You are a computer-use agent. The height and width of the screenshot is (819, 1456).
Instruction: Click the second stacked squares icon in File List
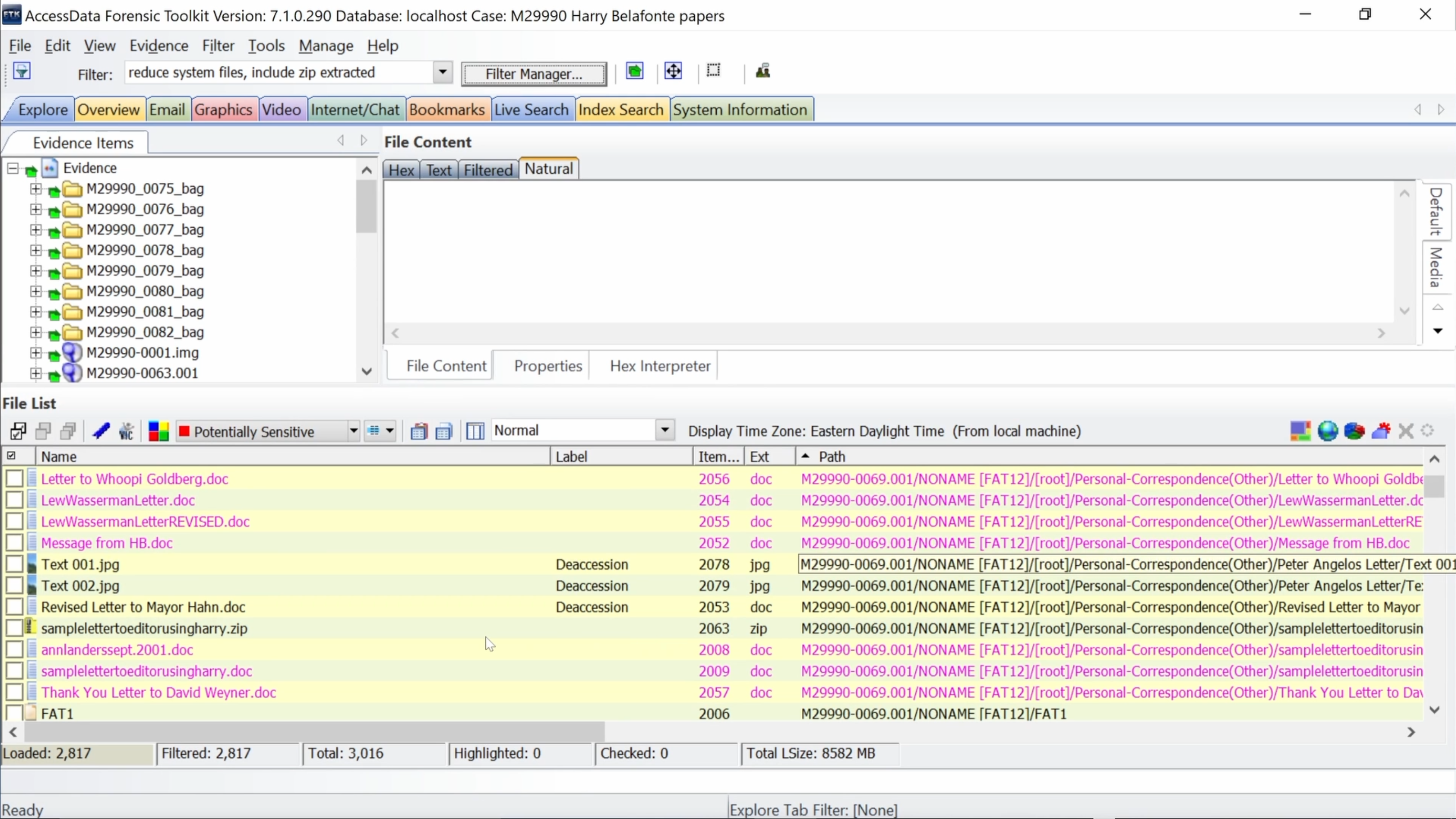[x=68, y=432]
